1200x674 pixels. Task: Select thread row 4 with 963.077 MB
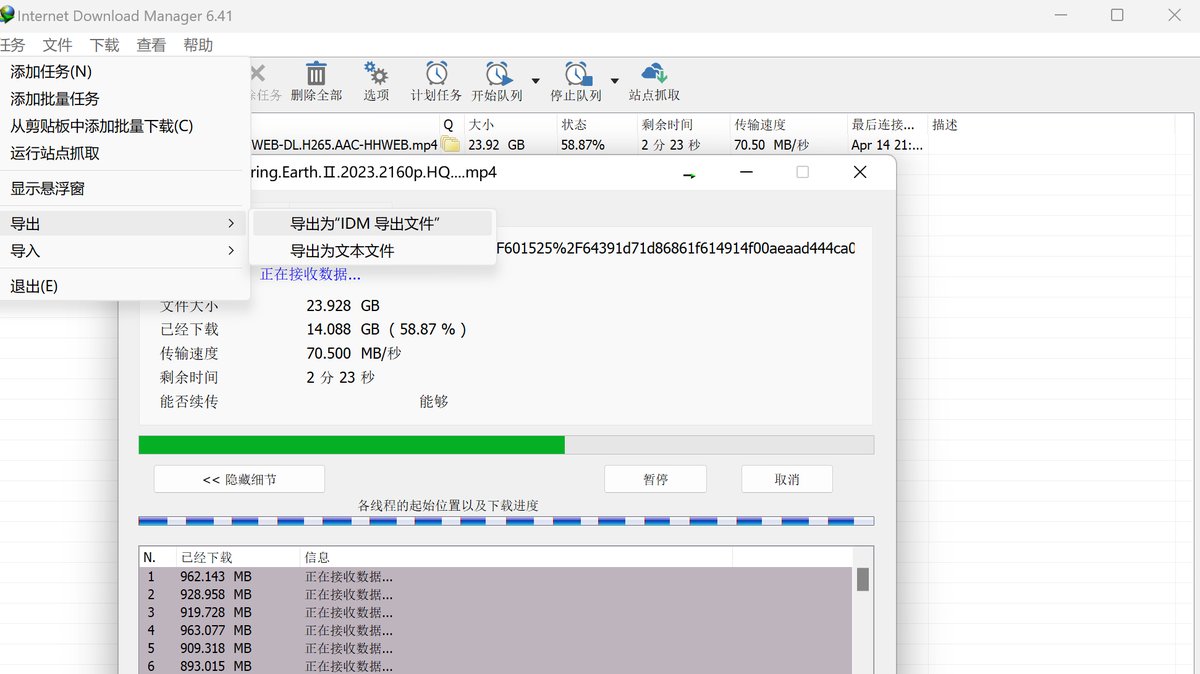496,631
